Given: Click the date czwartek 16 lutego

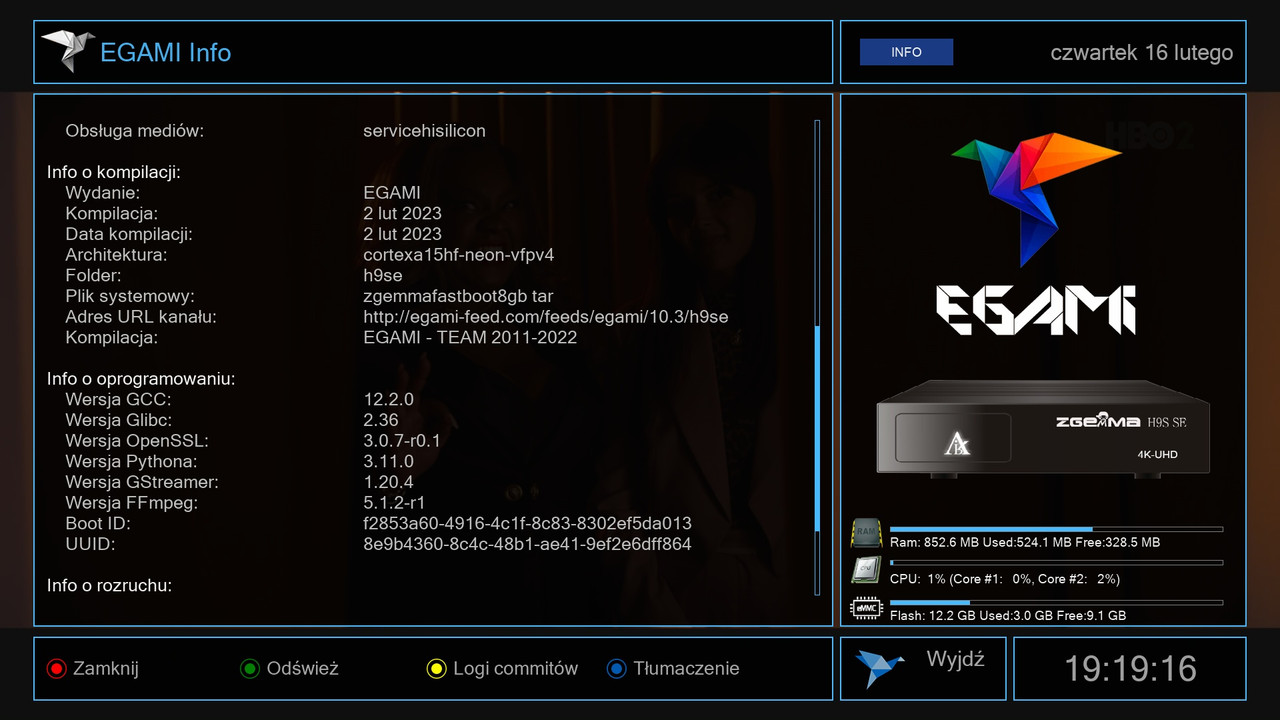Looking at the screenshot, I should coord(1141,53).
